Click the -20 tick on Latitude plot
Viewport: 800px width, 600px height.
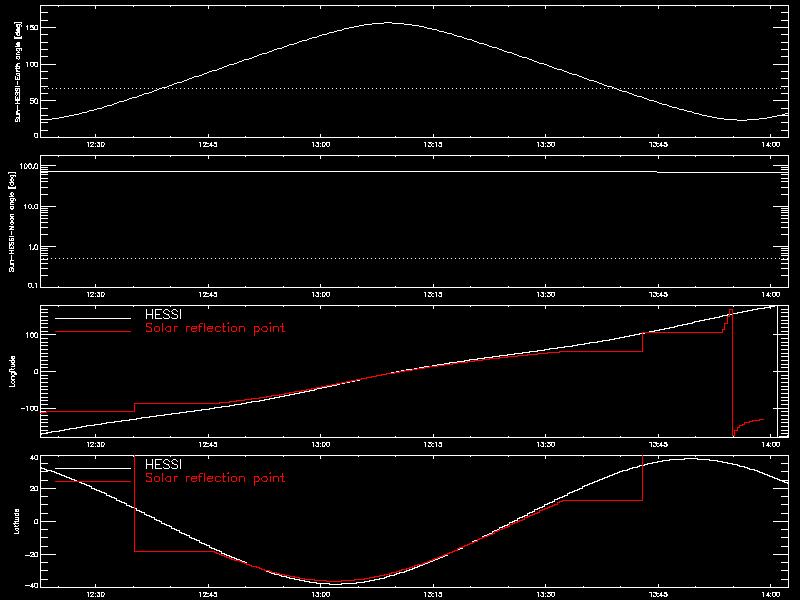point(32,554)
